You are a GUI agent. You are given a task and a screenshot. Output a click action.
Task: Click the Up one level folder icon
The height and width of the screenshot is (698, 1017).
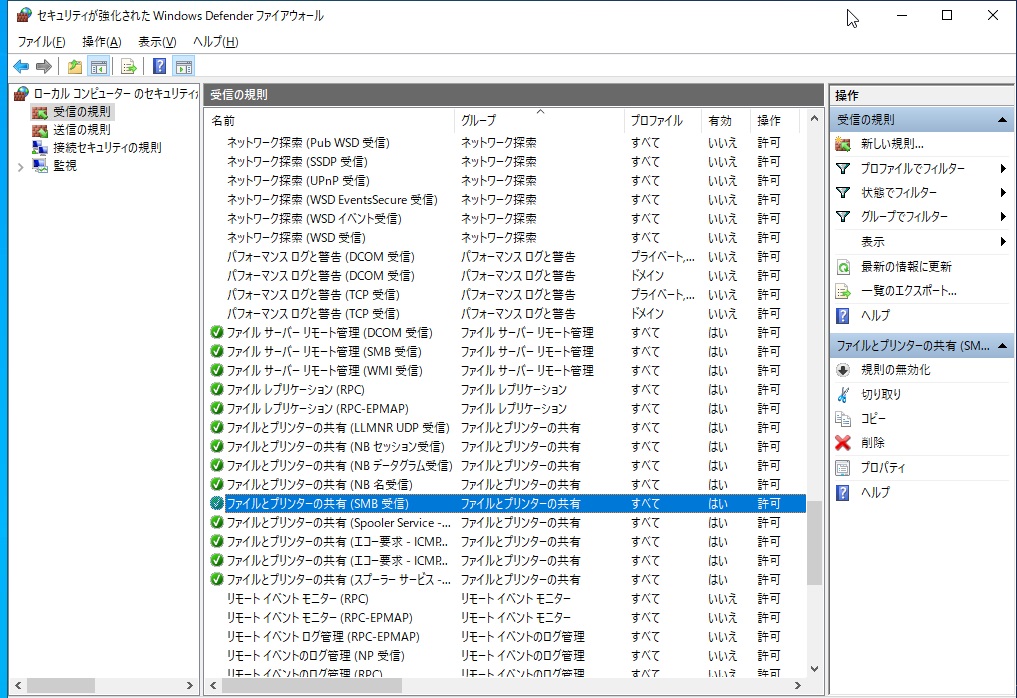75,66
